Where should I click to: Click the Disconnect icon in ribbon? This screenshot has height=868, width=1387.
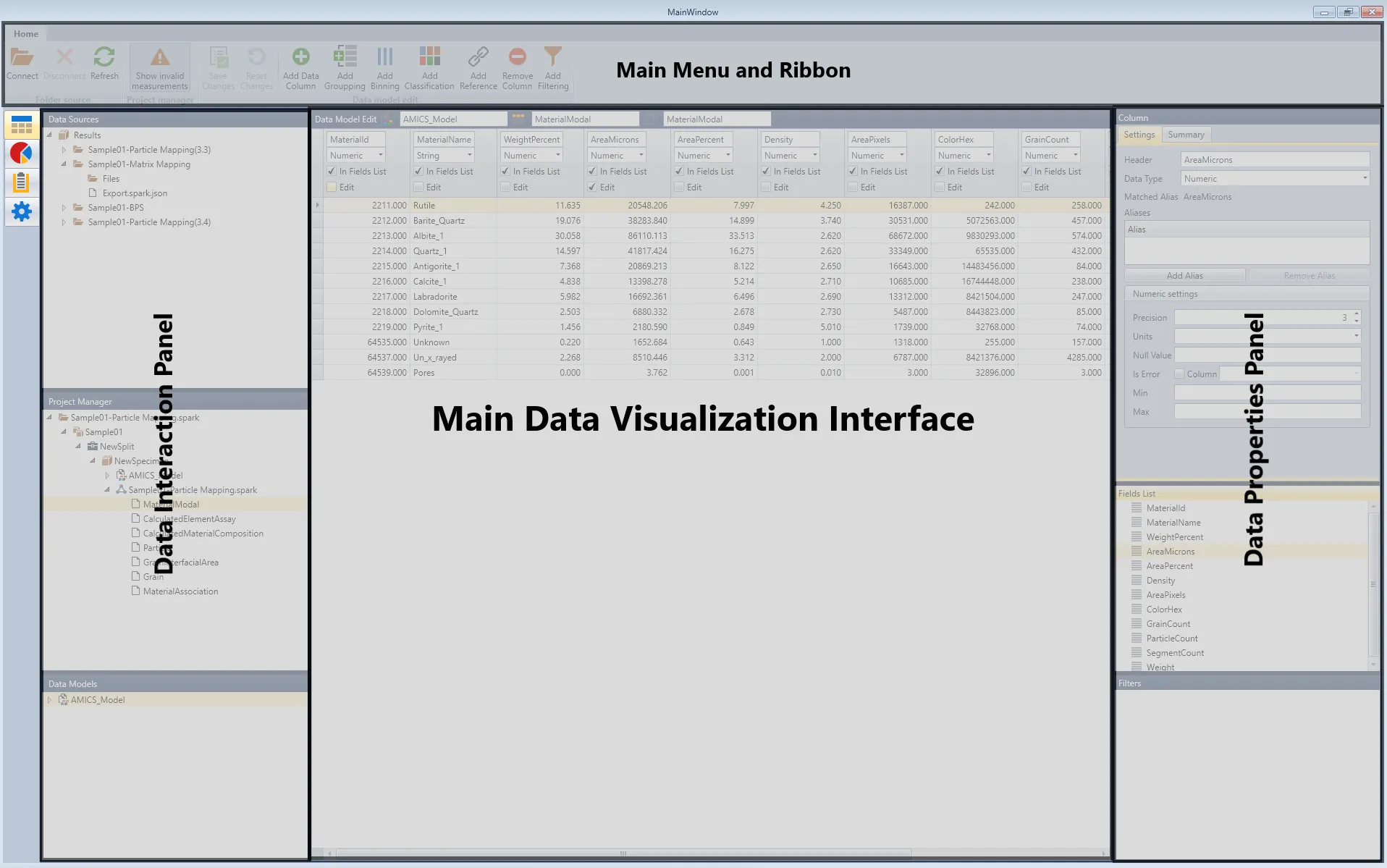64,57
